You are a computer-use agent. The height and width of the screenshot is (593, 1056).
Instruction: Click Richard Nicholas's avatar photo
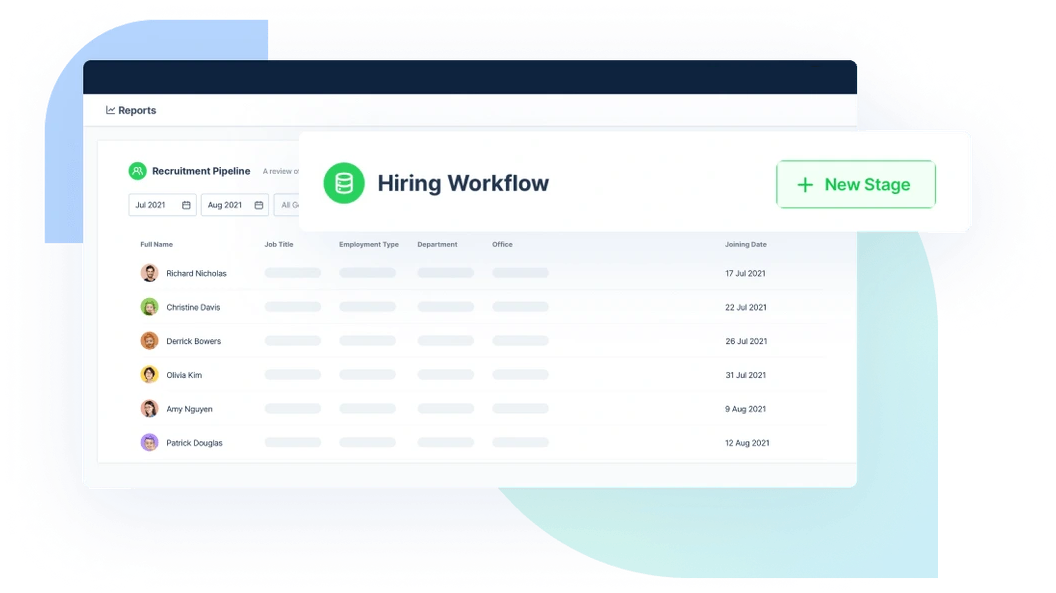149,272
